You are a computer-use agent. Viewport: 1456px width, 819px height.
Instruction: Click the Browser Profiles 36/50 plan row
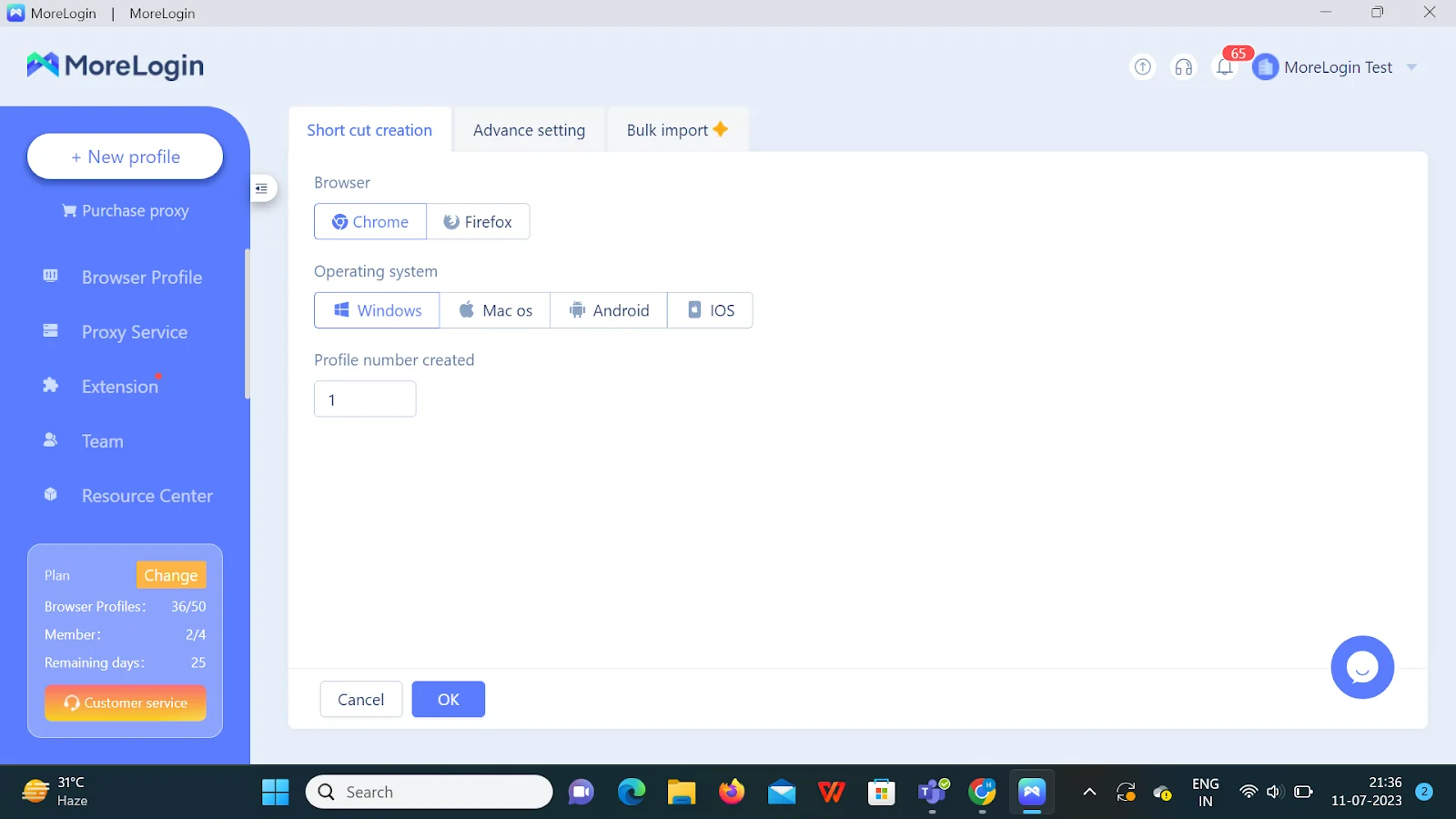coord(126,606)
